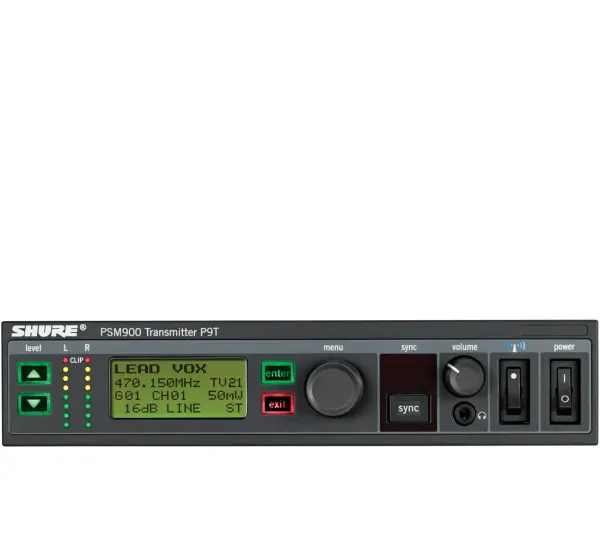Screen dimensions: 600x545
Task: Click the infrared sync window
Action: (x=408, y=371)
